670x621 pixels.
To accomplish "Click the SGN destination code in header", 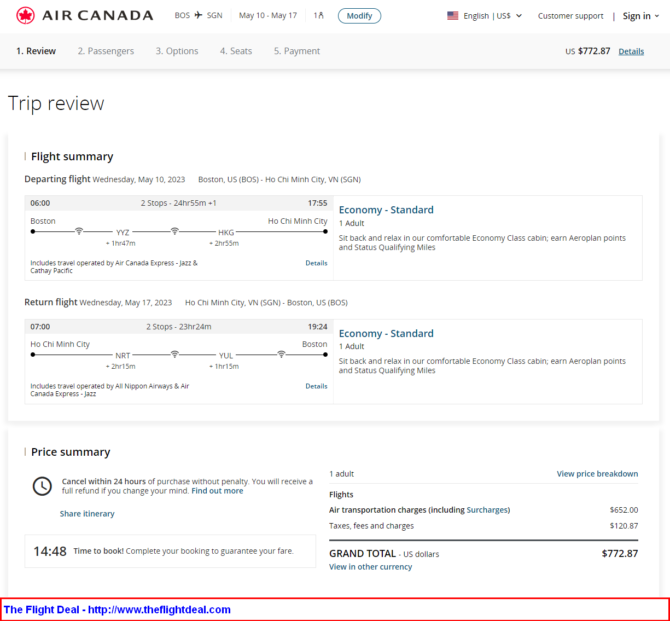I will point(215,15).
